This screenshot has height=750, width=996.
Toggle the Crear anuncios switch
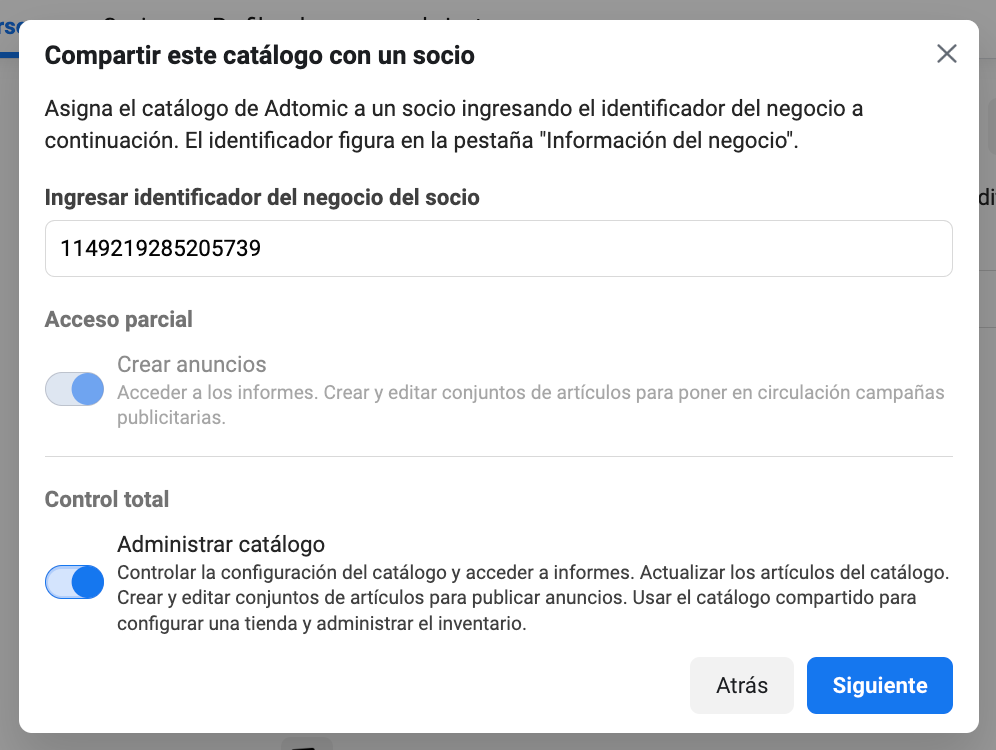click(x=74, y=389)
